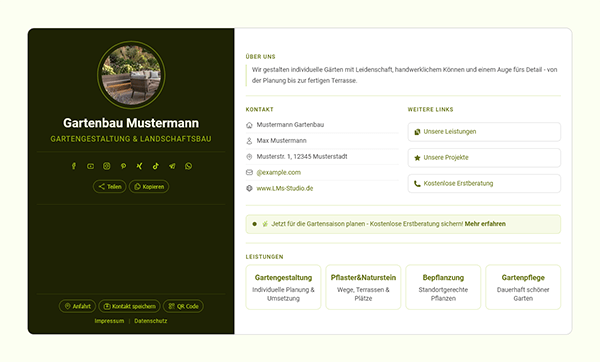Click the star icon in Unsere Projekte
This screenshot has width=600, height=362.
click(x=417, y=158)
